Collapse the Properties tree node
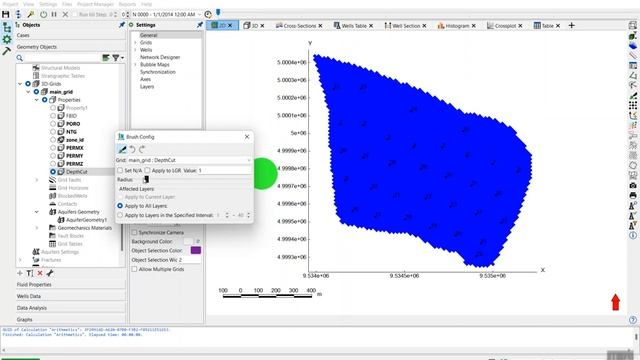Viewport: 640px width, 360px height. click(36, 100)
